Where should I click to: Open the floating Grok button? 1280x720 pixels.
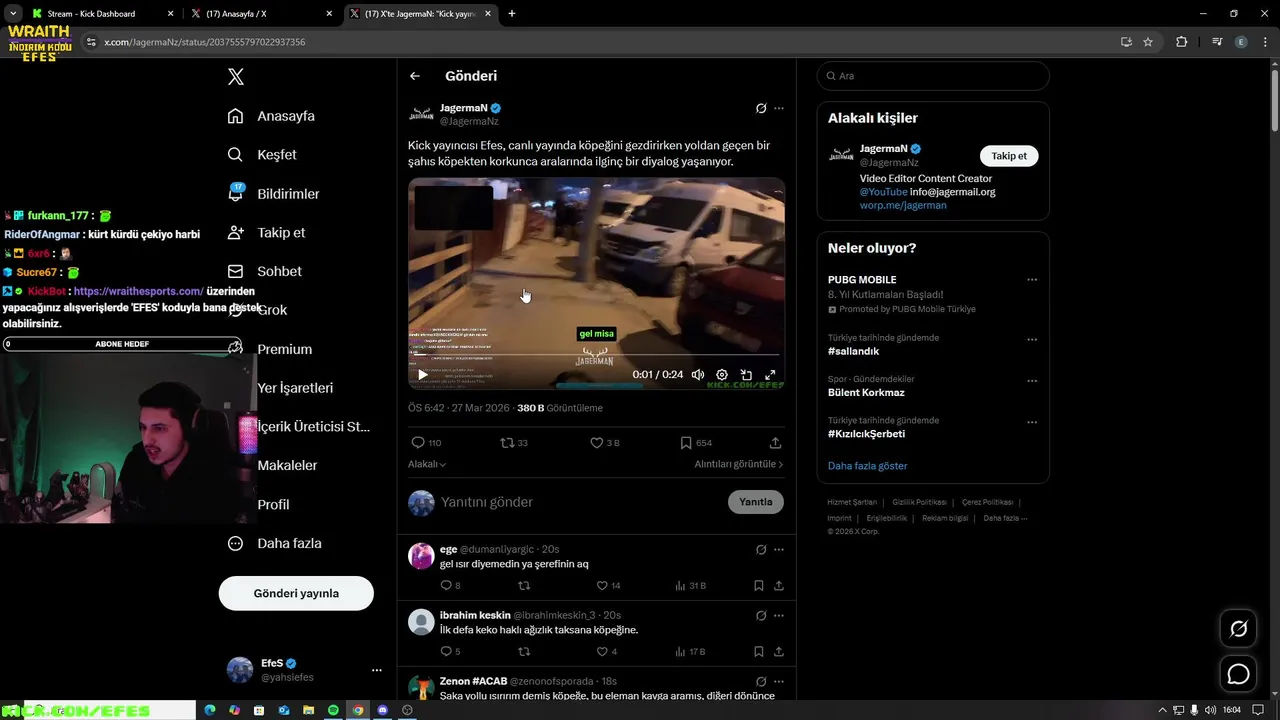tap(1238, 629)
